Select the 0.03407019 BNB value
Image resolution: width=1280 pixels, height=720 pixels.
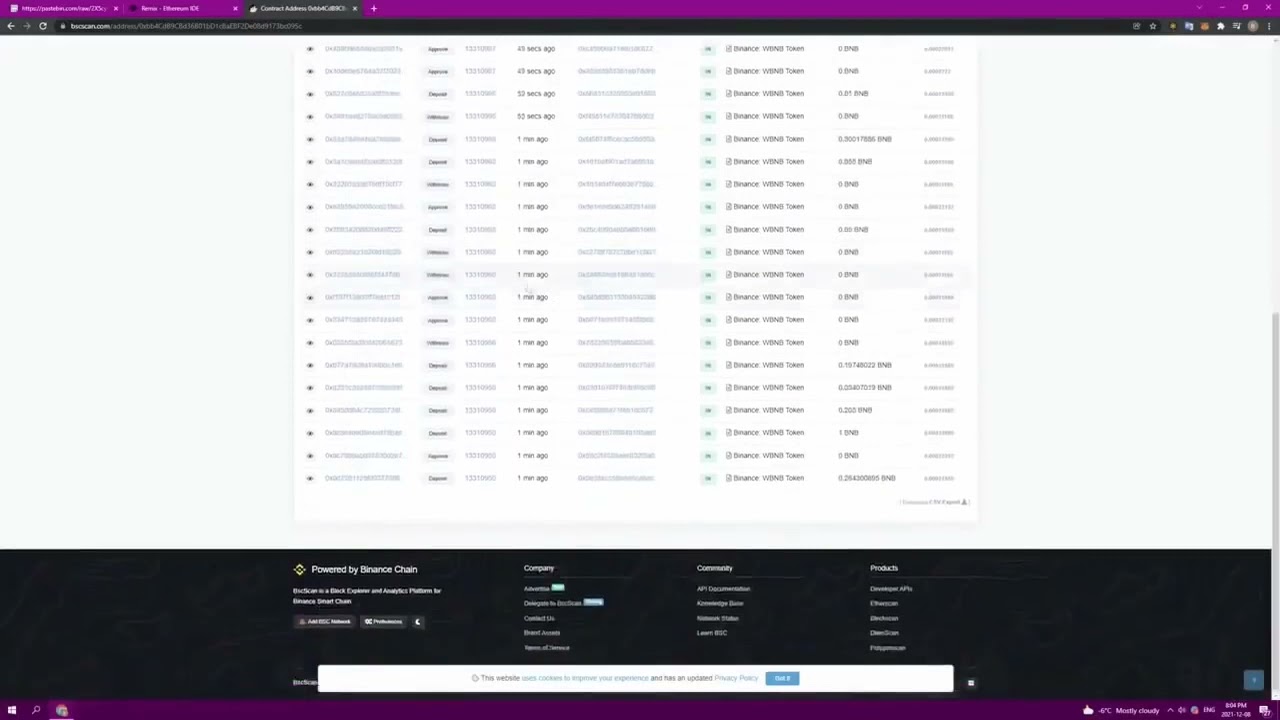coord(864,388)
